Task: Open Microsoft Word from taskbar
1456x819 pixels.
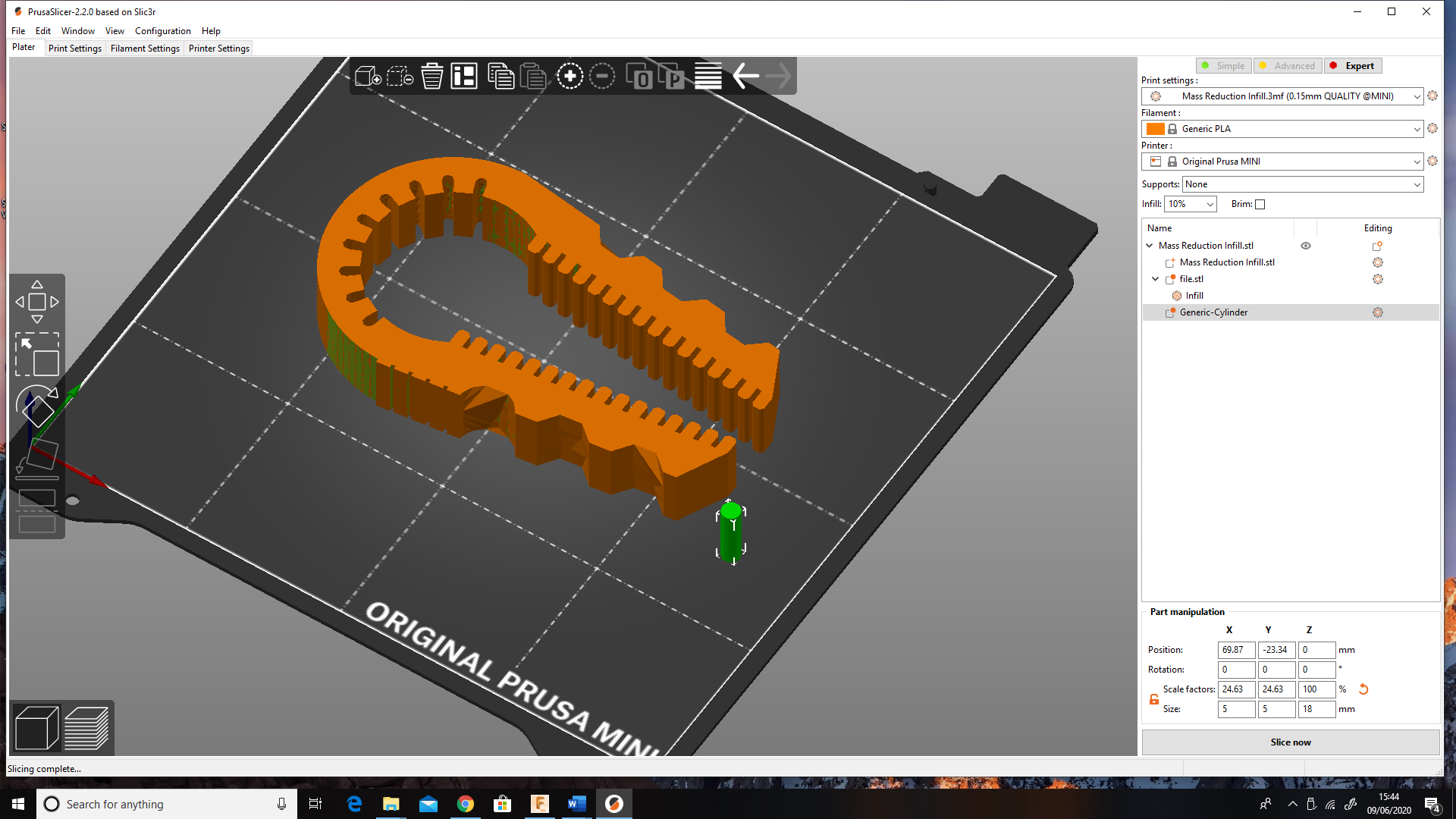Action: (x=577, y=804)
